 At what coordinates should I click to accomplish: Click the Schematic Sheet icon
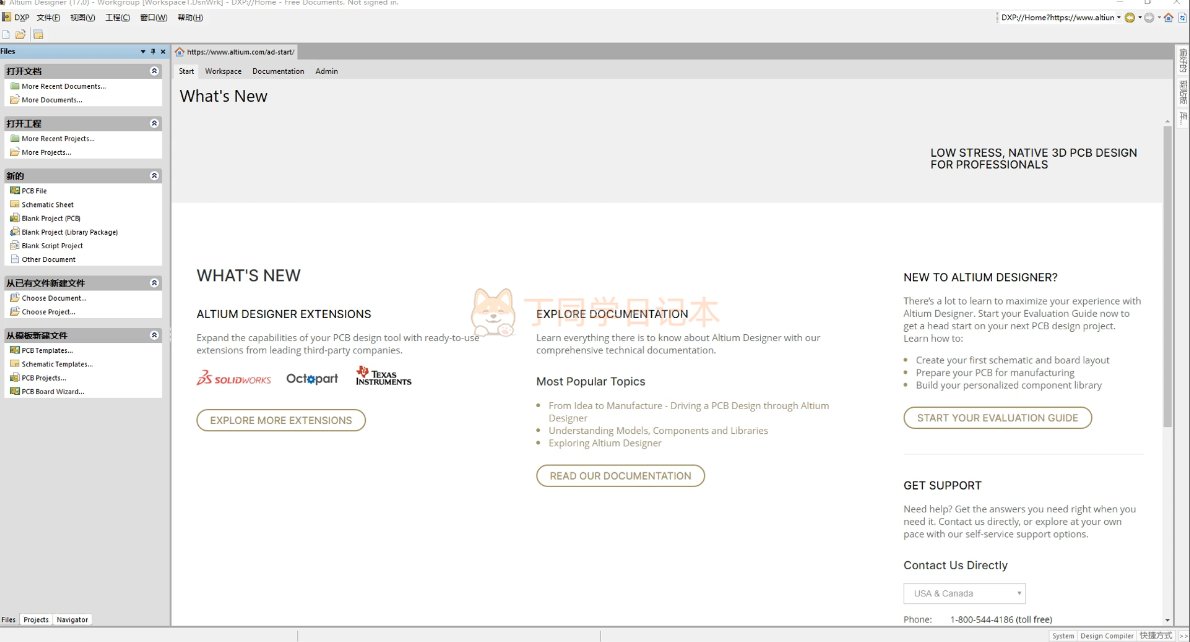click(x=14, y=204)
